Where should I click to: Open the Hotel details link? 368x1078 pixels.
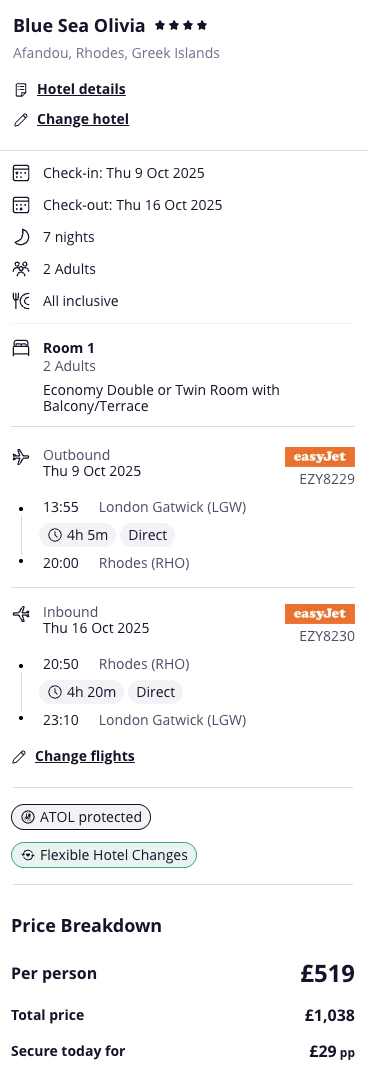[81, 89]
